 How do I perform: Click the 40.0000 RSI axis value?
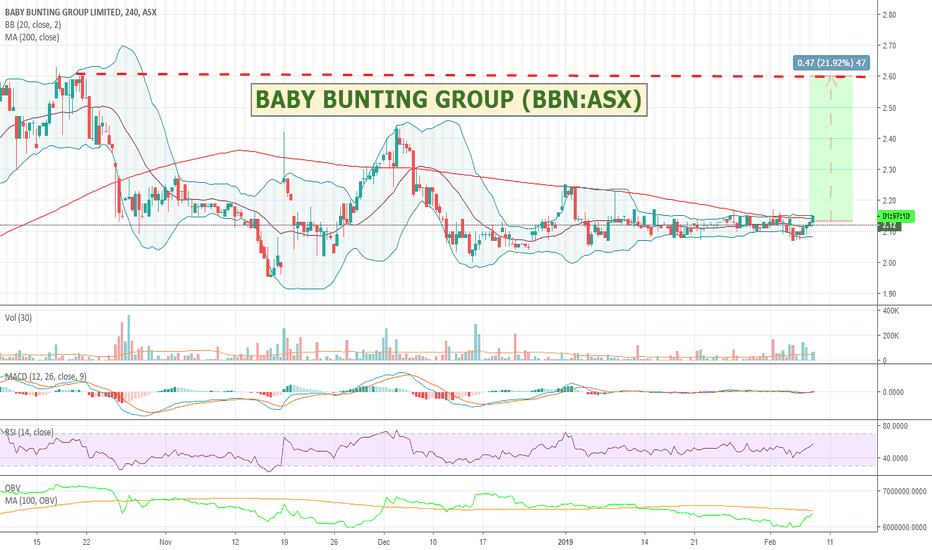(x=895, y=458)
